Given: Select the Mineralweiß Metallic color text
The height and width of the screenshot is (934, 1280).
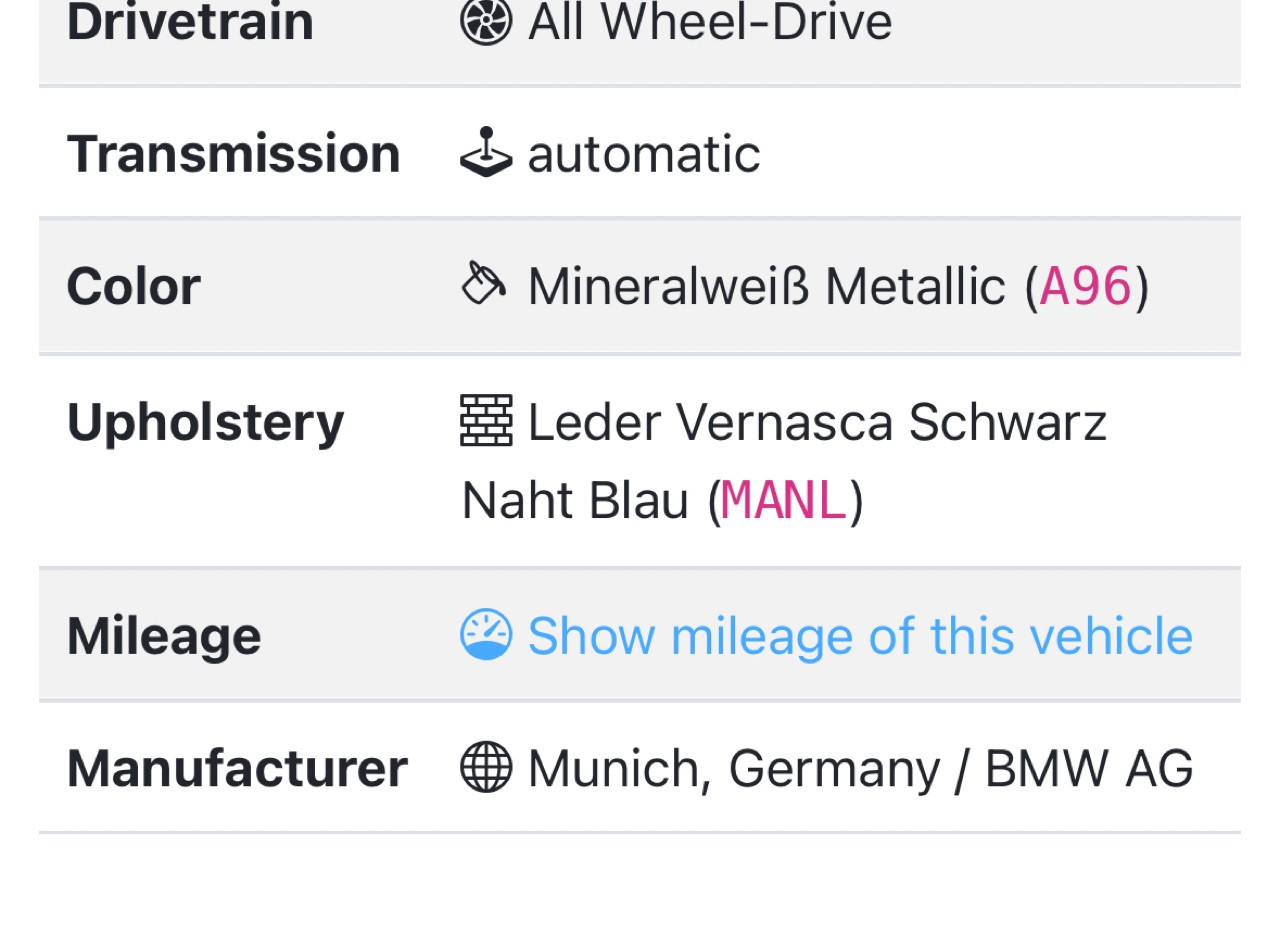Looking at the screenshot, I should [x=766, y=287].
